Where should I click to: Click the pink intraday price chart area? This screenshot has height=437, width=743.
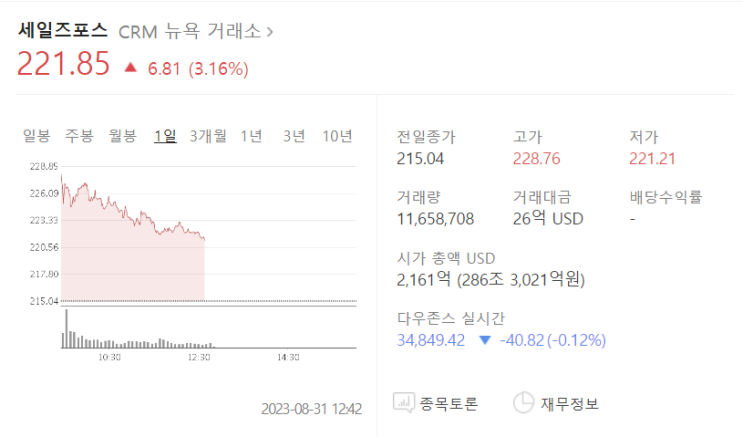click(130, 255)
